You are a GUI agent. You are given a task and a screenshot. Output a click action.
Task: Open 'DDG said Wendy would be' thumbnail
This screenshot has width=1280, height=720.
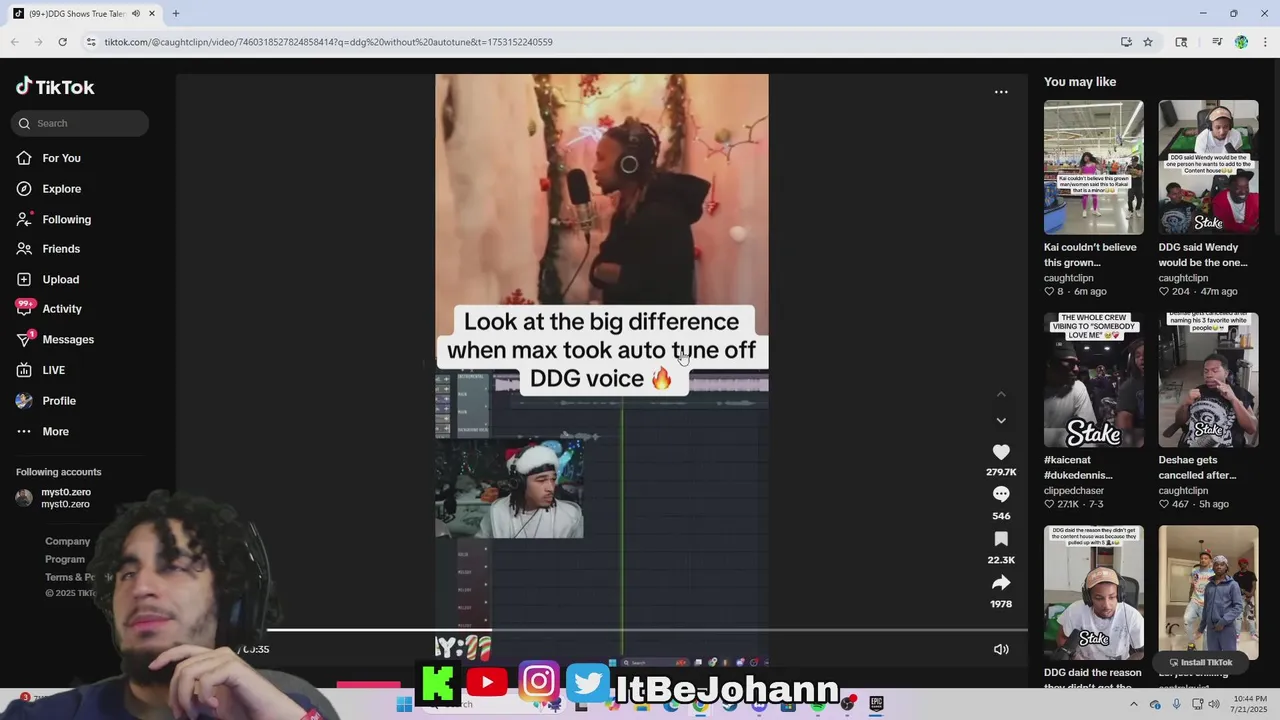pos(1208,168)
